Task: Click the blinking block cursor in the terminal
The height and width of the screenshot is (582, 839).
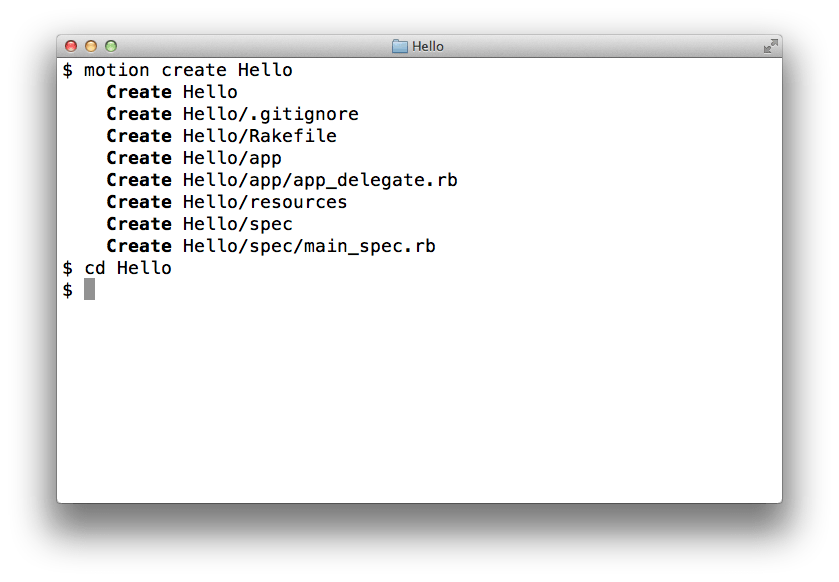Action: 89,289
